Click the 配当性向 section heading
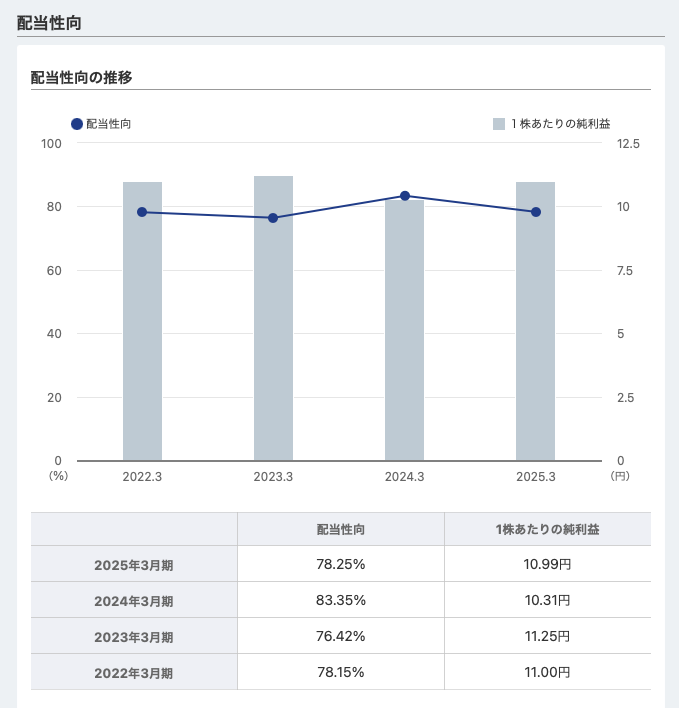 pyautogui.click(x=49, y=23)
